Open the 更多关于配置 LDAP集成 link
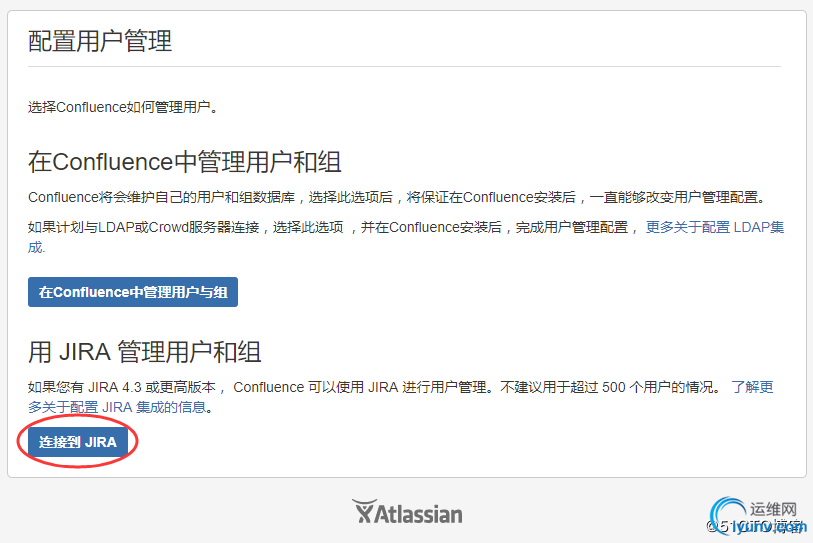 click(x=714, y=227)
